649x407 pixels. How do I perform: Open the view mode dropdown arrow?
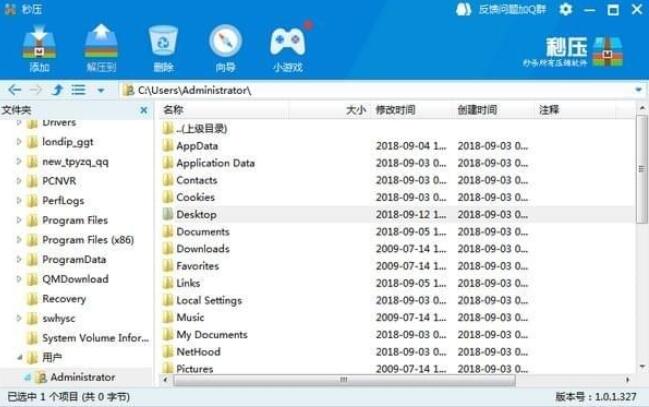pyautogui.click(x=101, y=90)
